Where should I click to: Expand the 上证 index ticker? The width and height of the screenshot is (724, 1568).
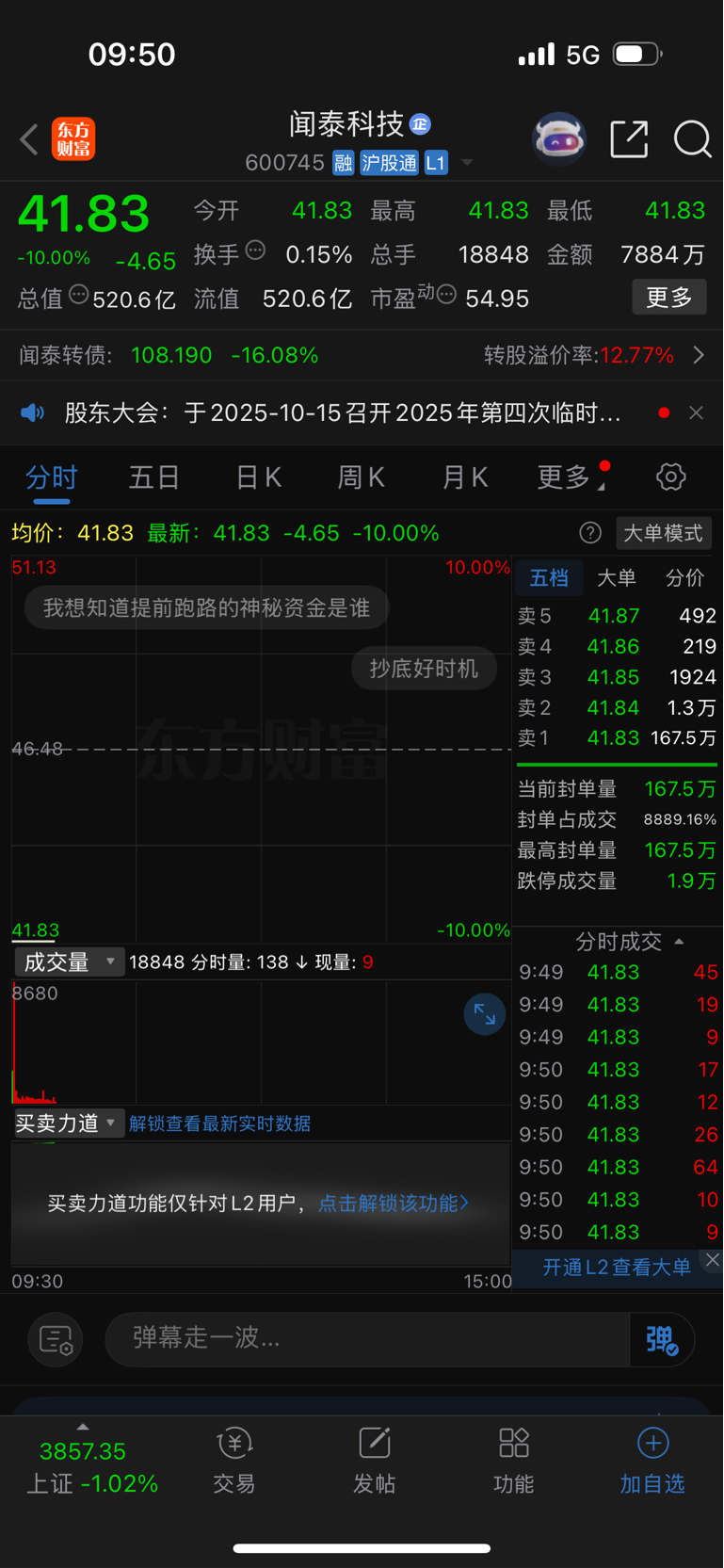point(91,1465)
